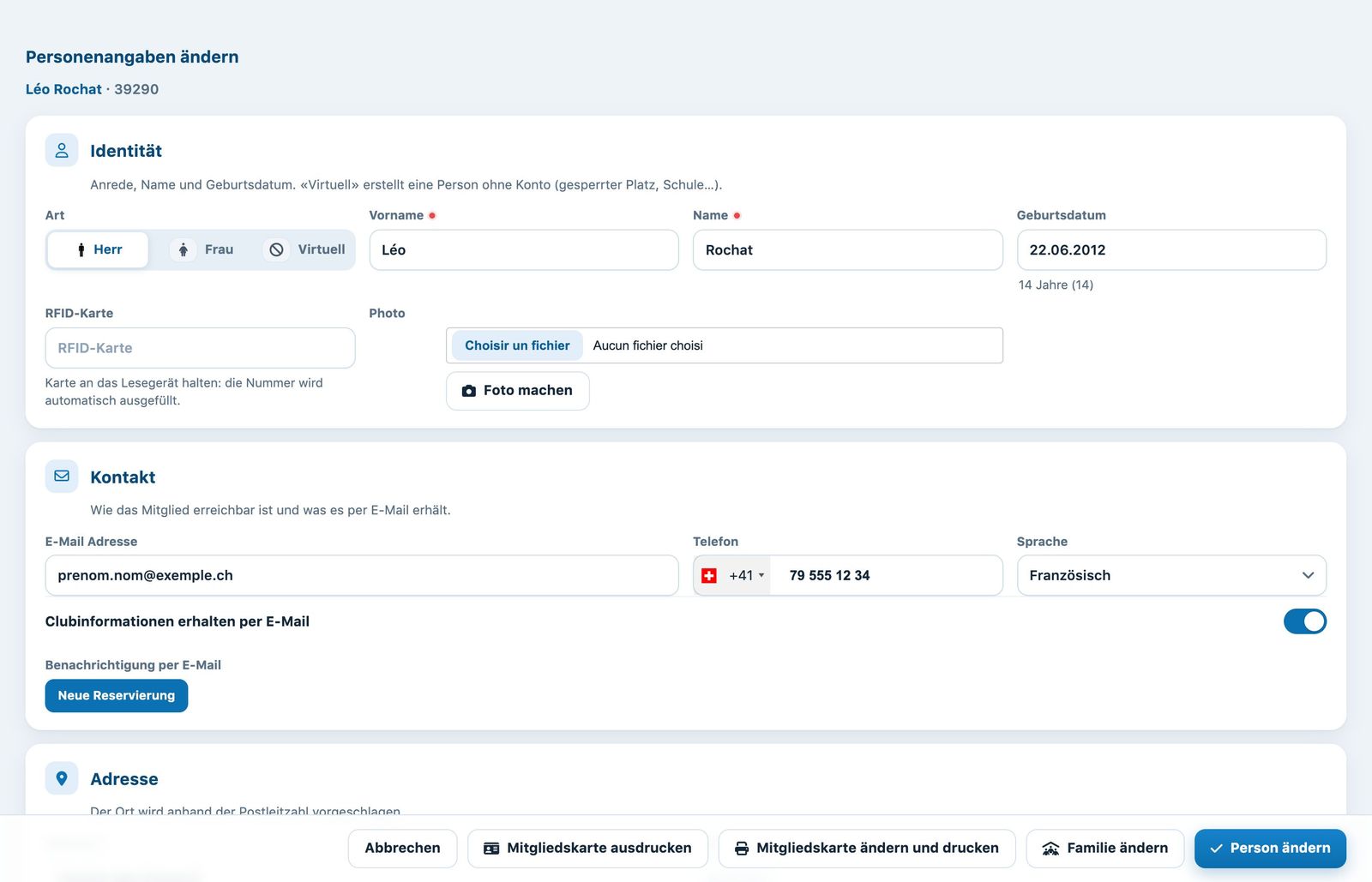Viewport: 1372px width, 882px height.
Task: Toggle the Neue Reservierung notification chip
Action: click(117, 695)
